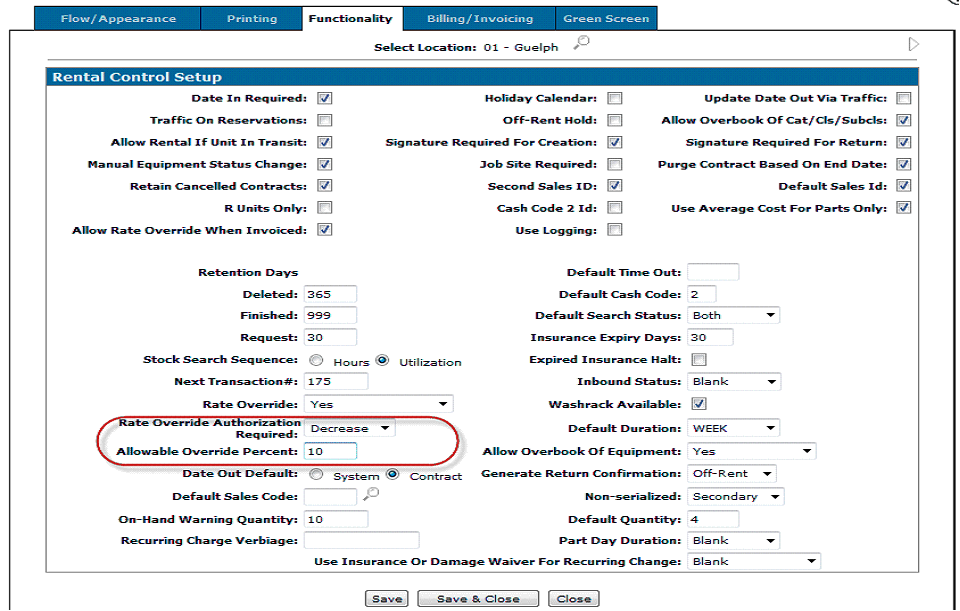Open the Rate Override dropdown
This screenshot has height=611, width=960.
[380, 405]
